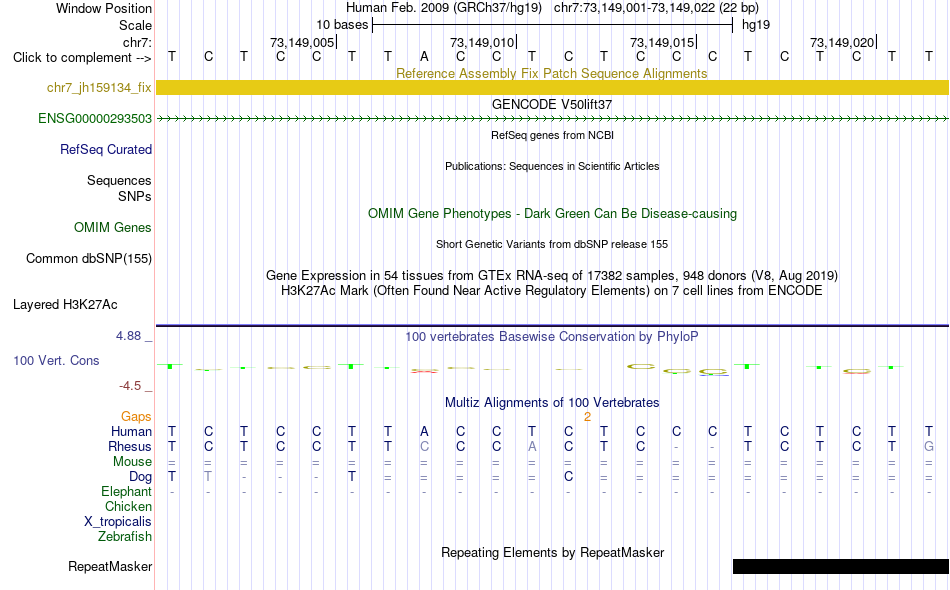Screen dimensions: 950x590
Task: Click the 73,149,015 position marker
Action: click(x=662, y=42)
